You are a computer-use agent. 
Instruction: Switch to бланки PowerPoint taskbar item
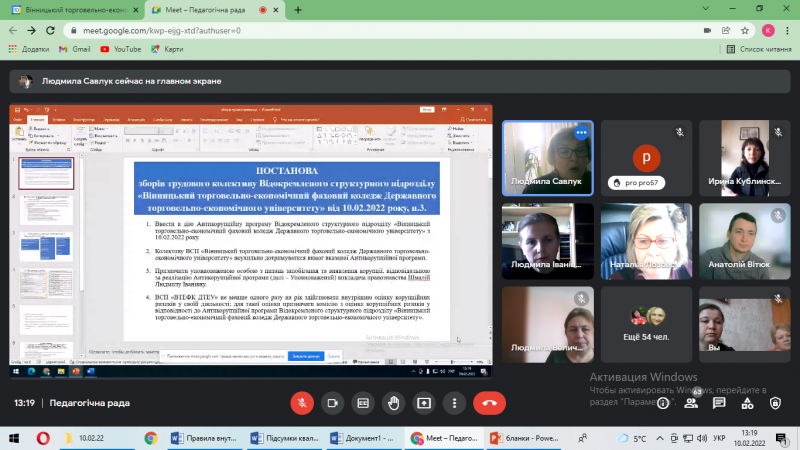click(x=524, y=438)
